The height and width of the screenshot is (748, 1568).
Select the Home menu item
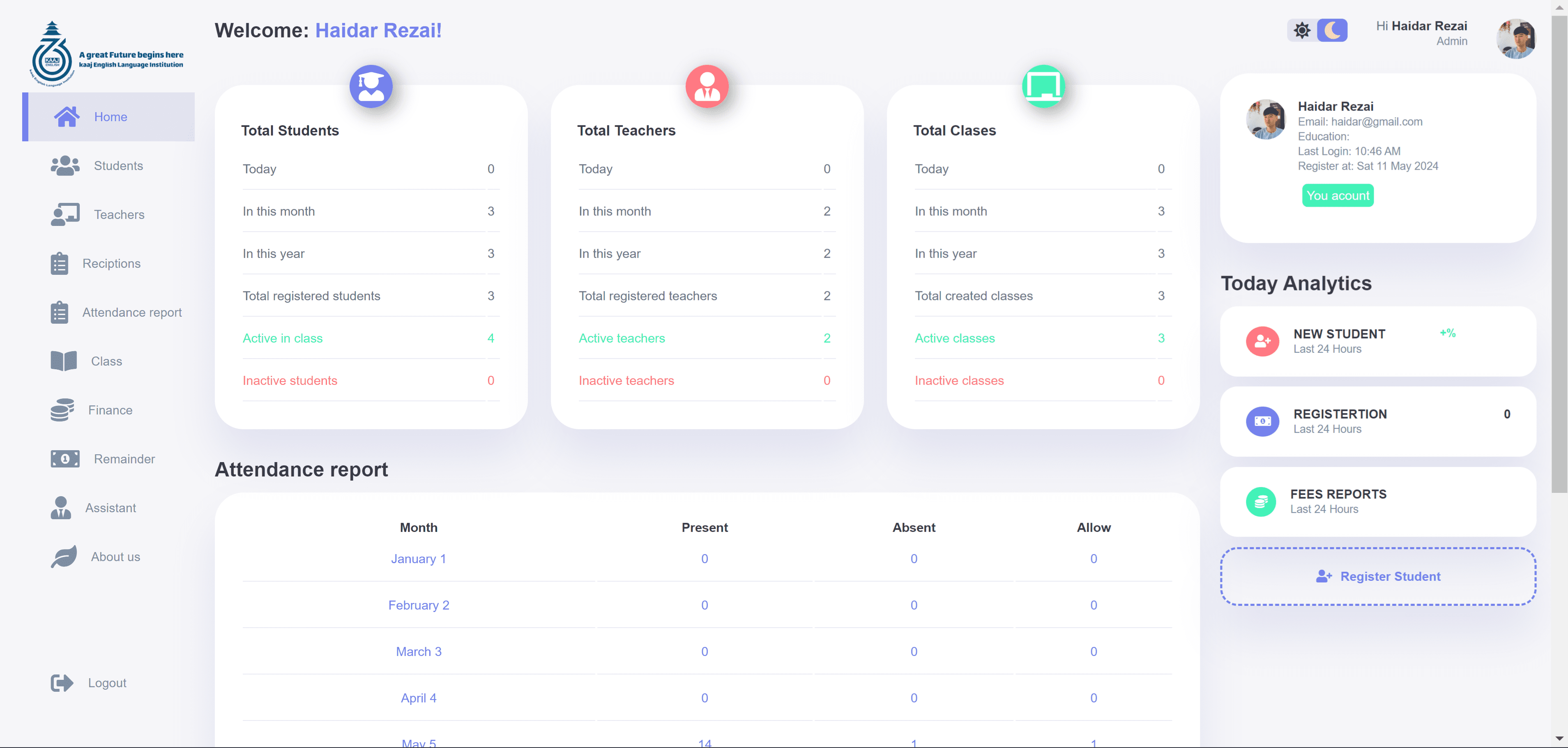click(x=110, y=117)
